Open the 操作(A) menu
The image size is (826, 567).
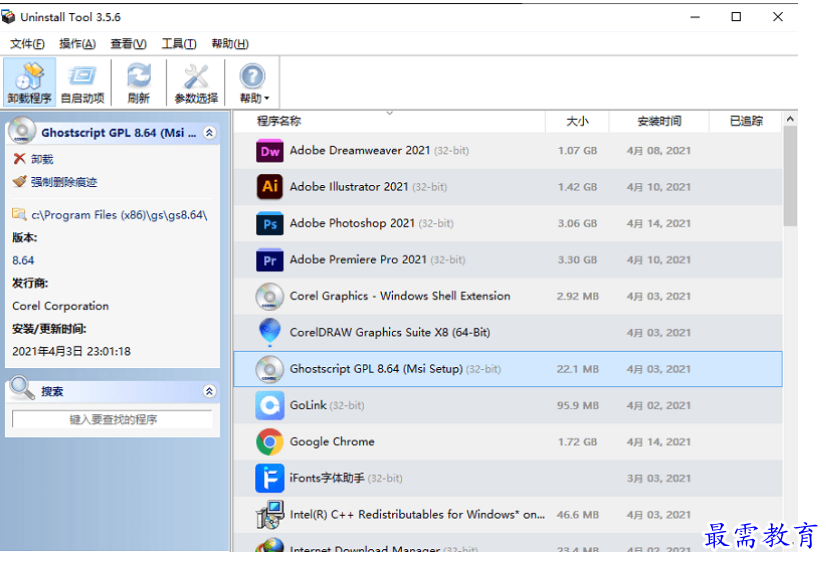coord(77,44)
